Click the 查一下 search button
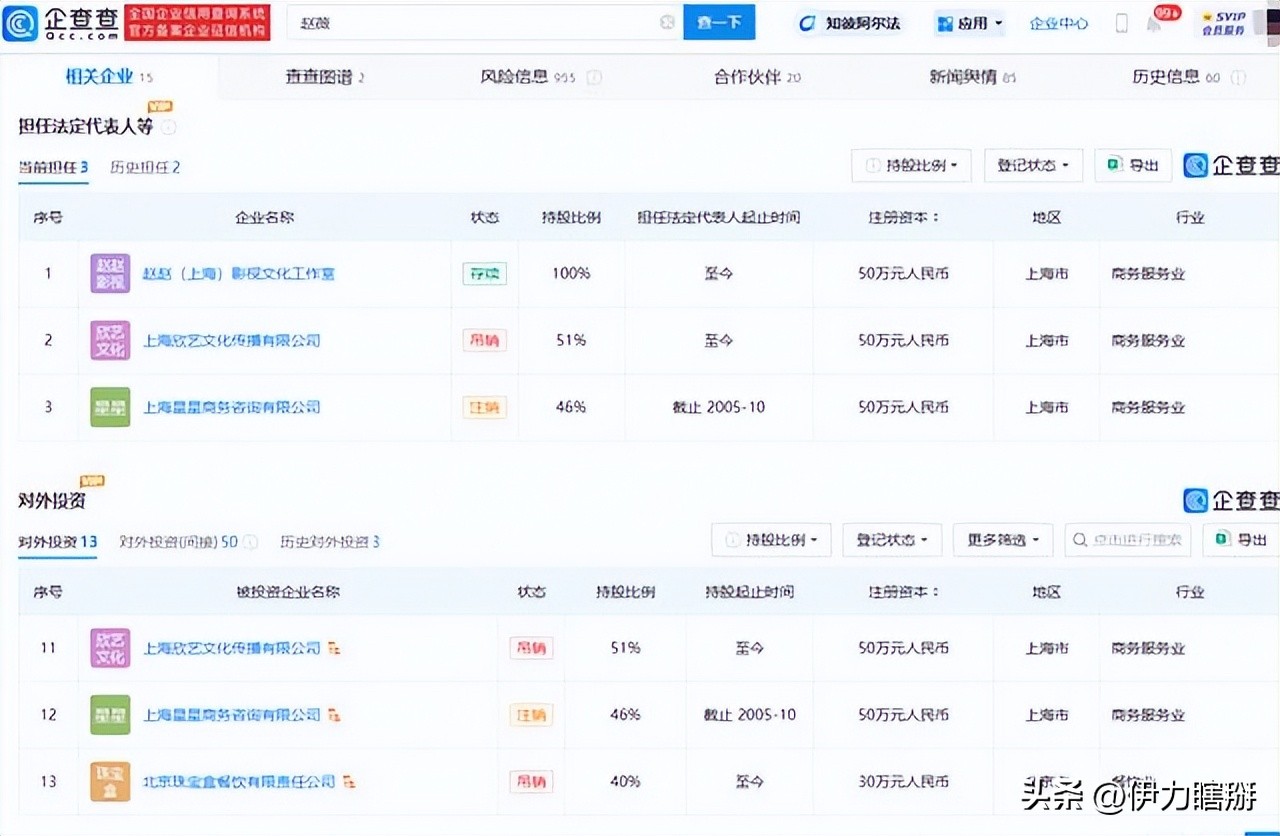Screen dimensions: 1280x836 (719, 21)
